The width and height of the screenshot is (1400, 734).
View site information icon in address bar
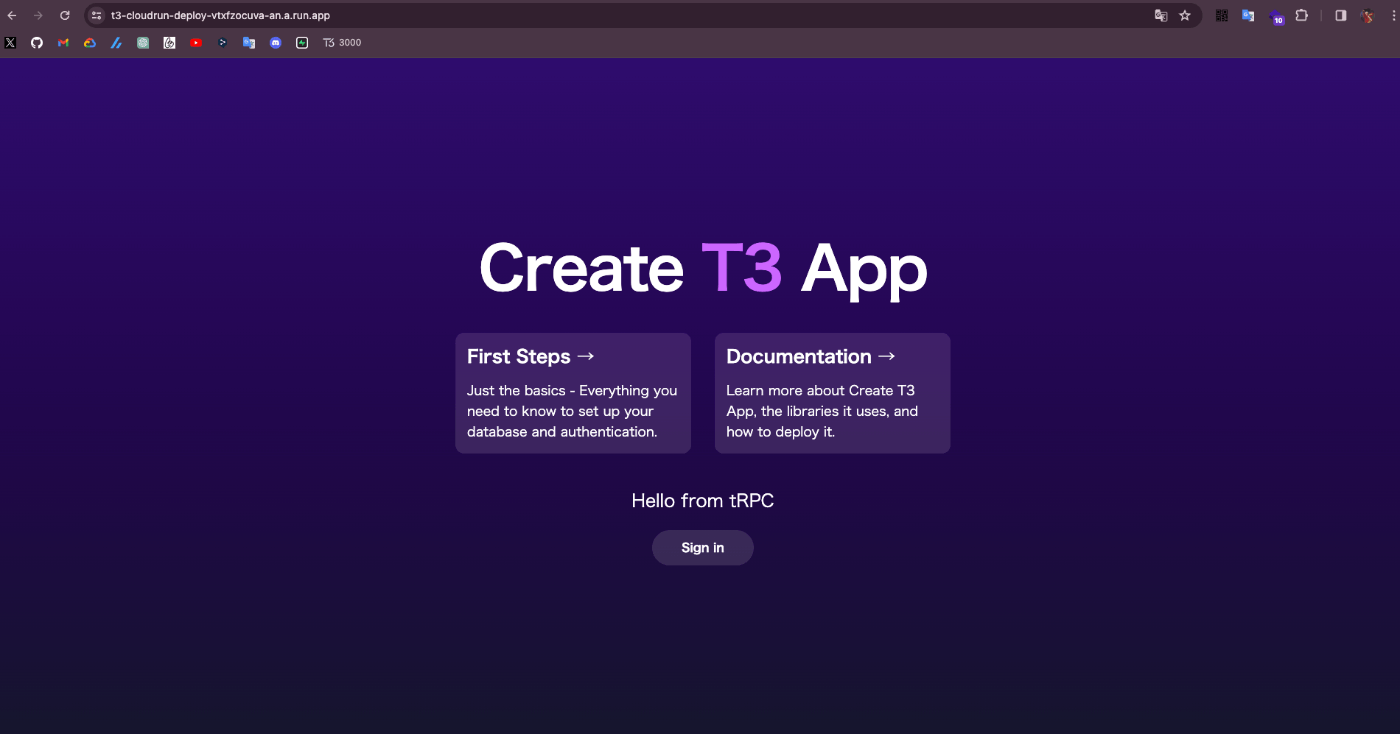(97, 16)
